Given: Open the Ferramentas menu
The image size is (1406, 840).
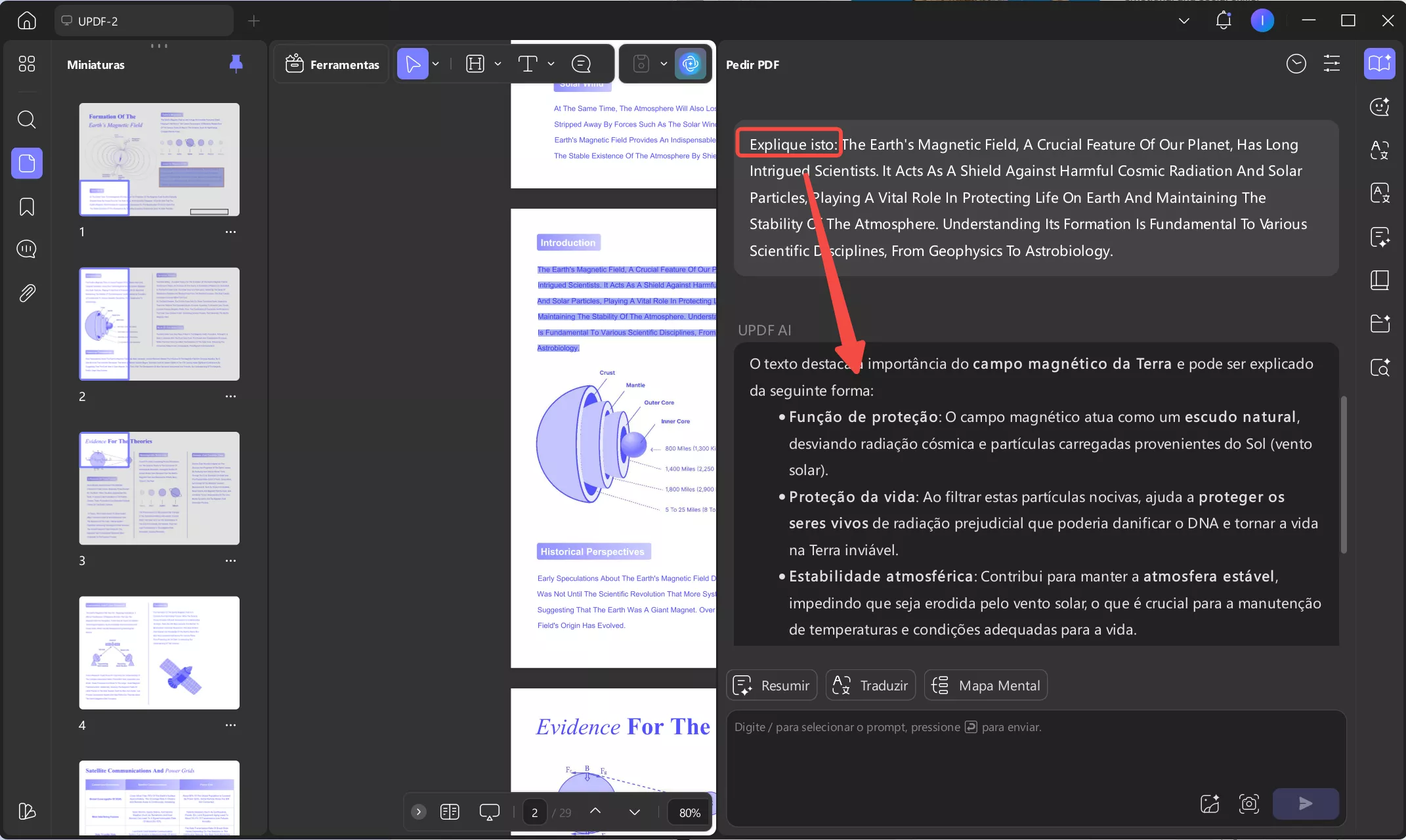Looking at the screenshot, I should [331, 63].
